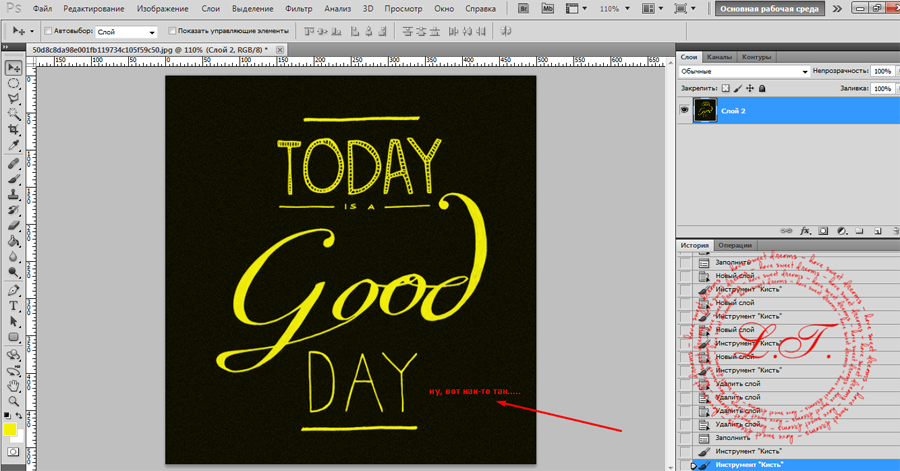This screenshot has width=900, height=471.
Task: Switch to the Каналы tab
Action: (719, 57)
